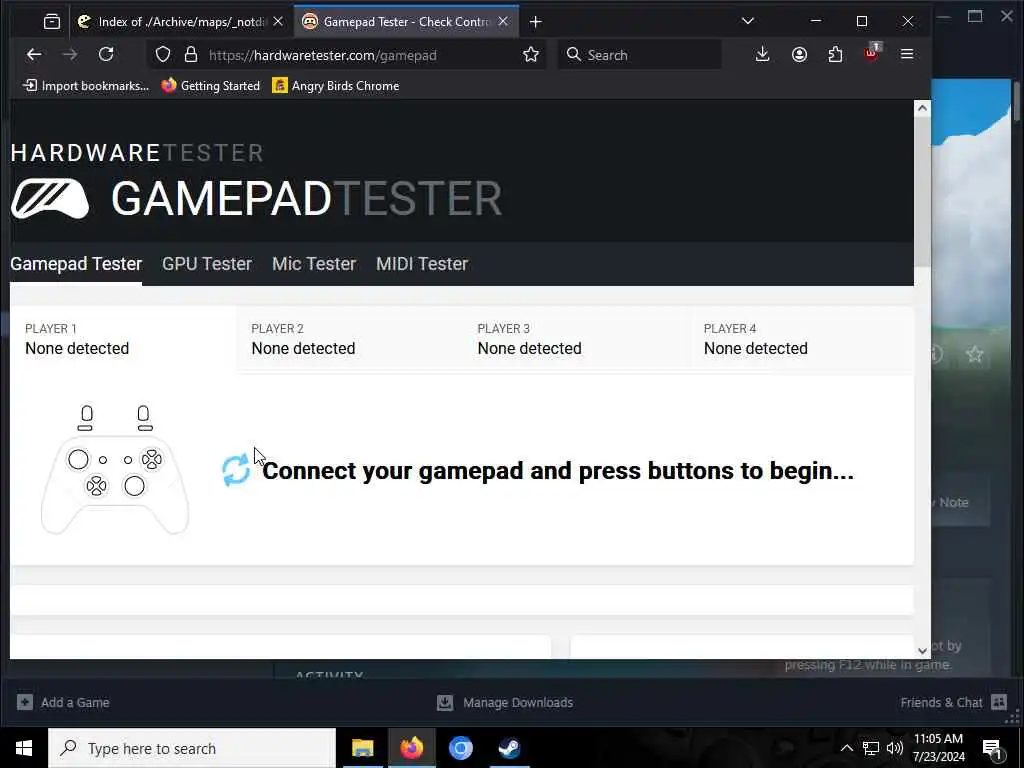
Task: Click the gamepad controller illustration
Action: tap(115, 470)
